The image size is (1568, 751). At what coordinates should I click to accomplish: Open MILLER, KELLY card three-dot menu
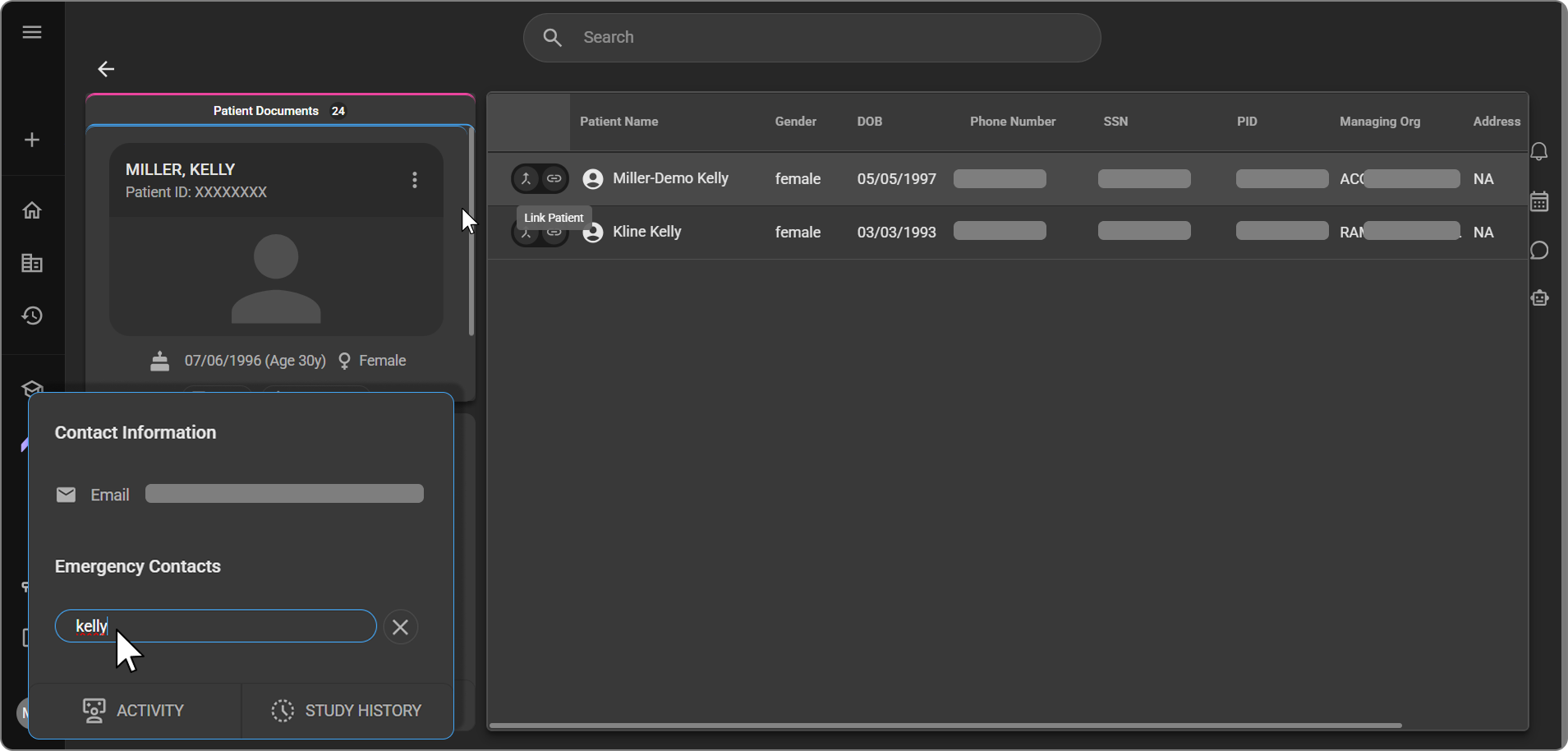point(415,180)
